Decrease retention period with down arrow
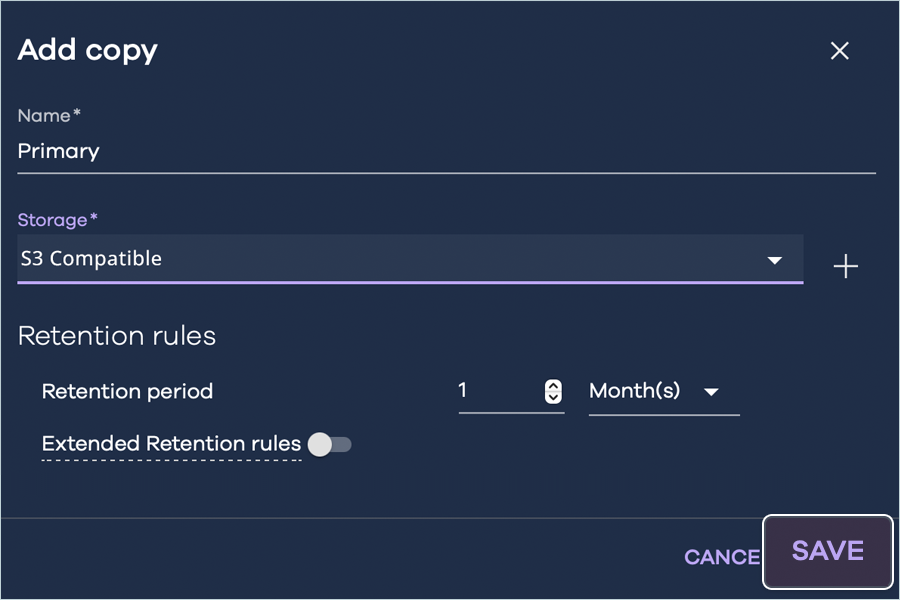This screenshot has width=900, height=600. 553,397
